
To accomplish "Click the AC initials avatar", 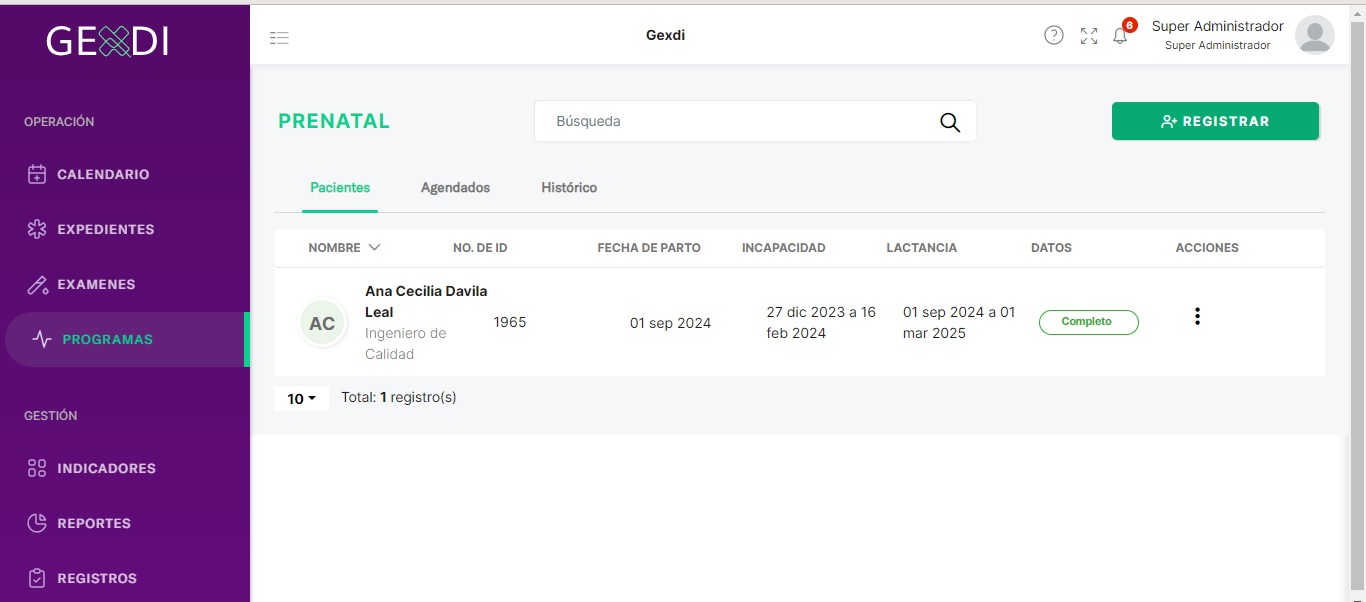I will (322, 324).
